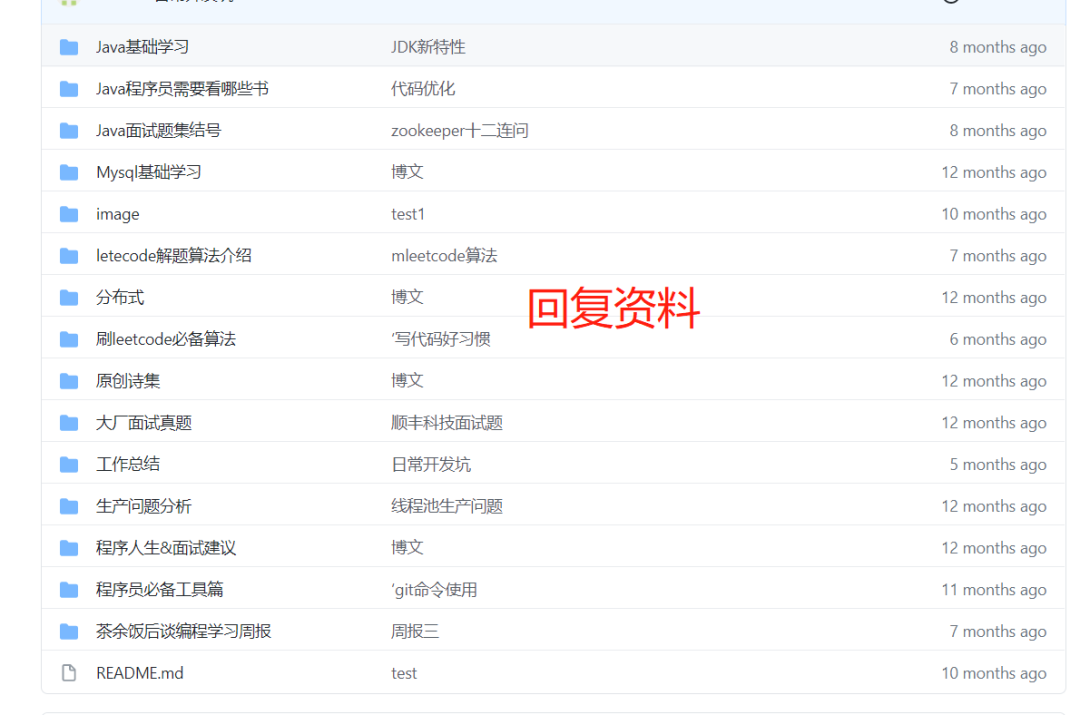This screenshot has height=715, width=1080.
Task: Open the Java面试题集结号 folder
Action: point(158,130)
